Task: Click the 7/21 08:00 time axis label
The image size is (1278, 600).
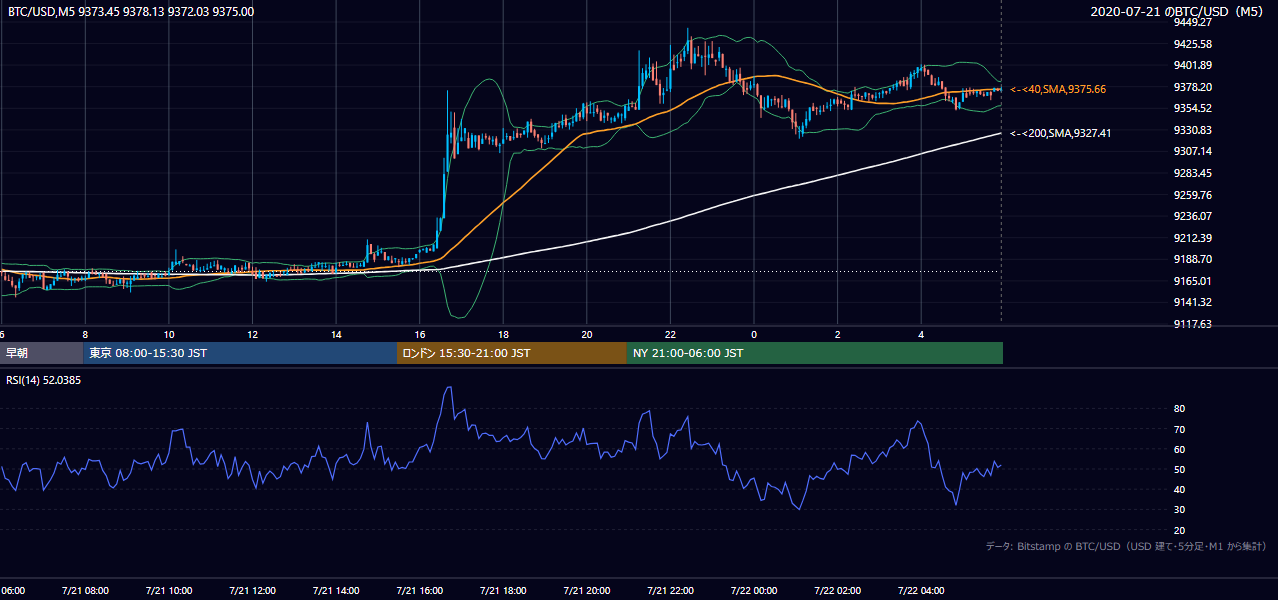Action: pos(85,590)
